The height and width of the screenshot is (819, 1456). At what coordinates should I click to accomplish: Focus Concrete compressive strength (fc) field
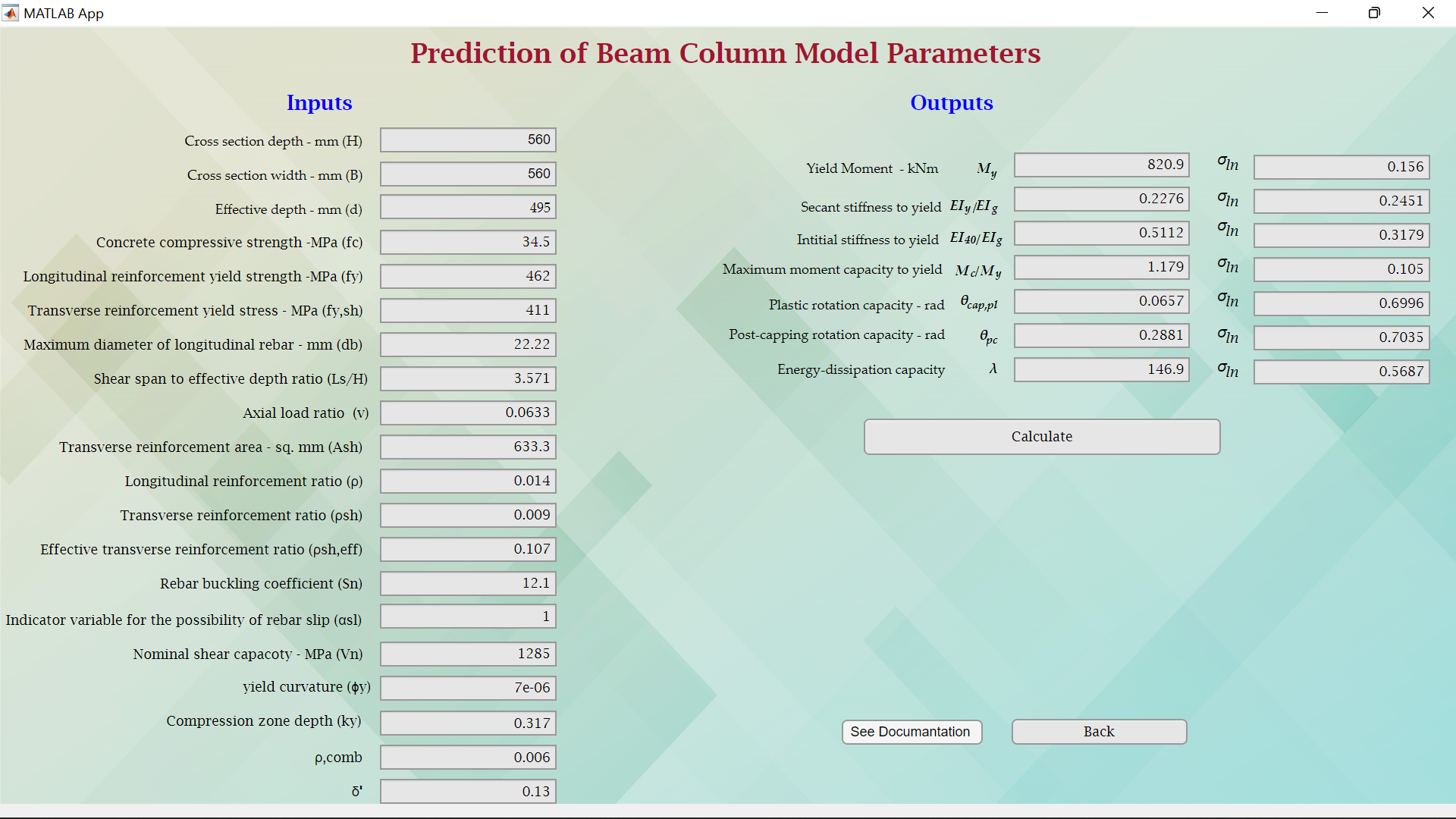[468, 243]
